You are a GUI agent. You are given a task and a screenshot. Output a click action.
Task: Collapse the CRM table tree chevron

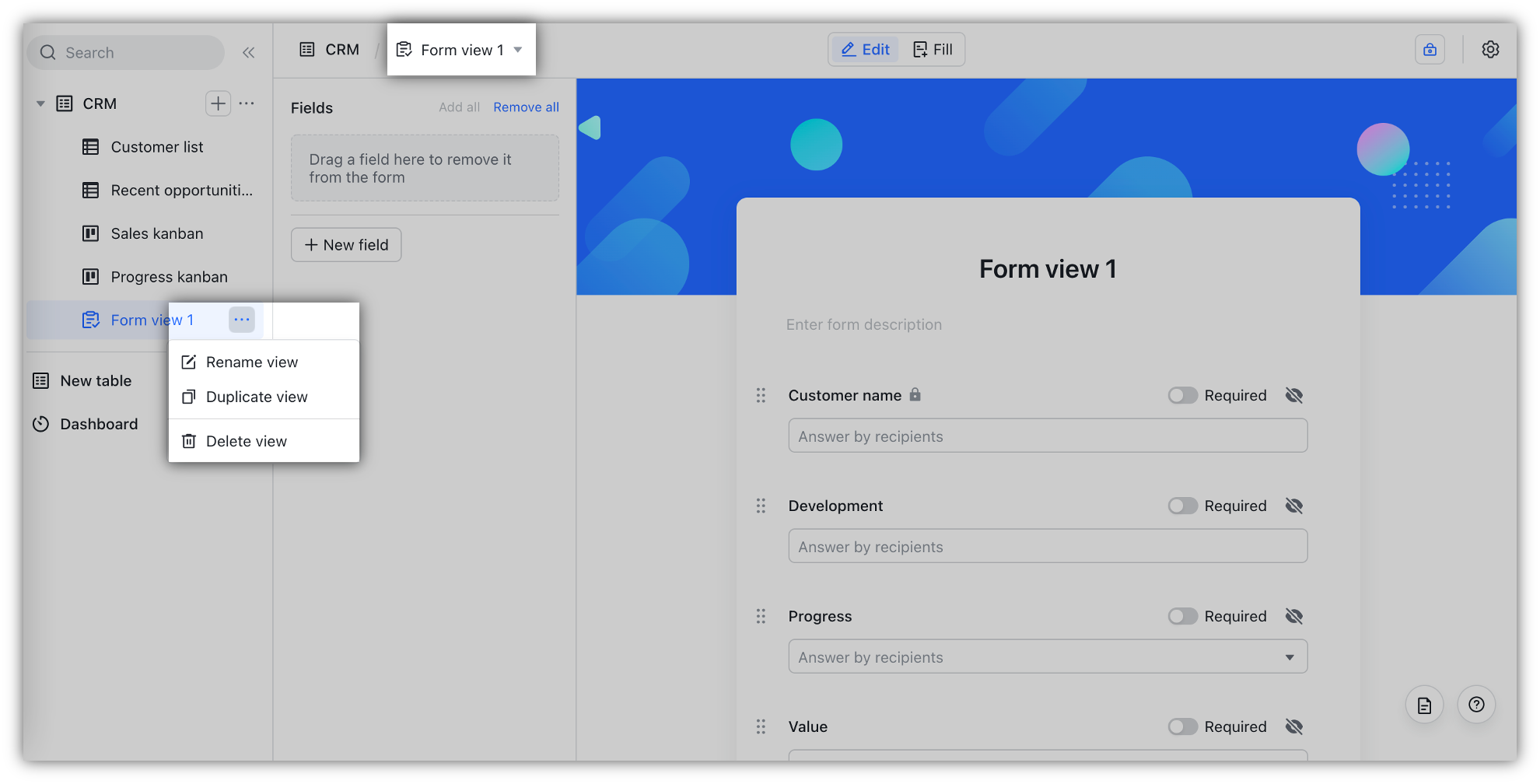pyautogui.click(x=40, y=103)
